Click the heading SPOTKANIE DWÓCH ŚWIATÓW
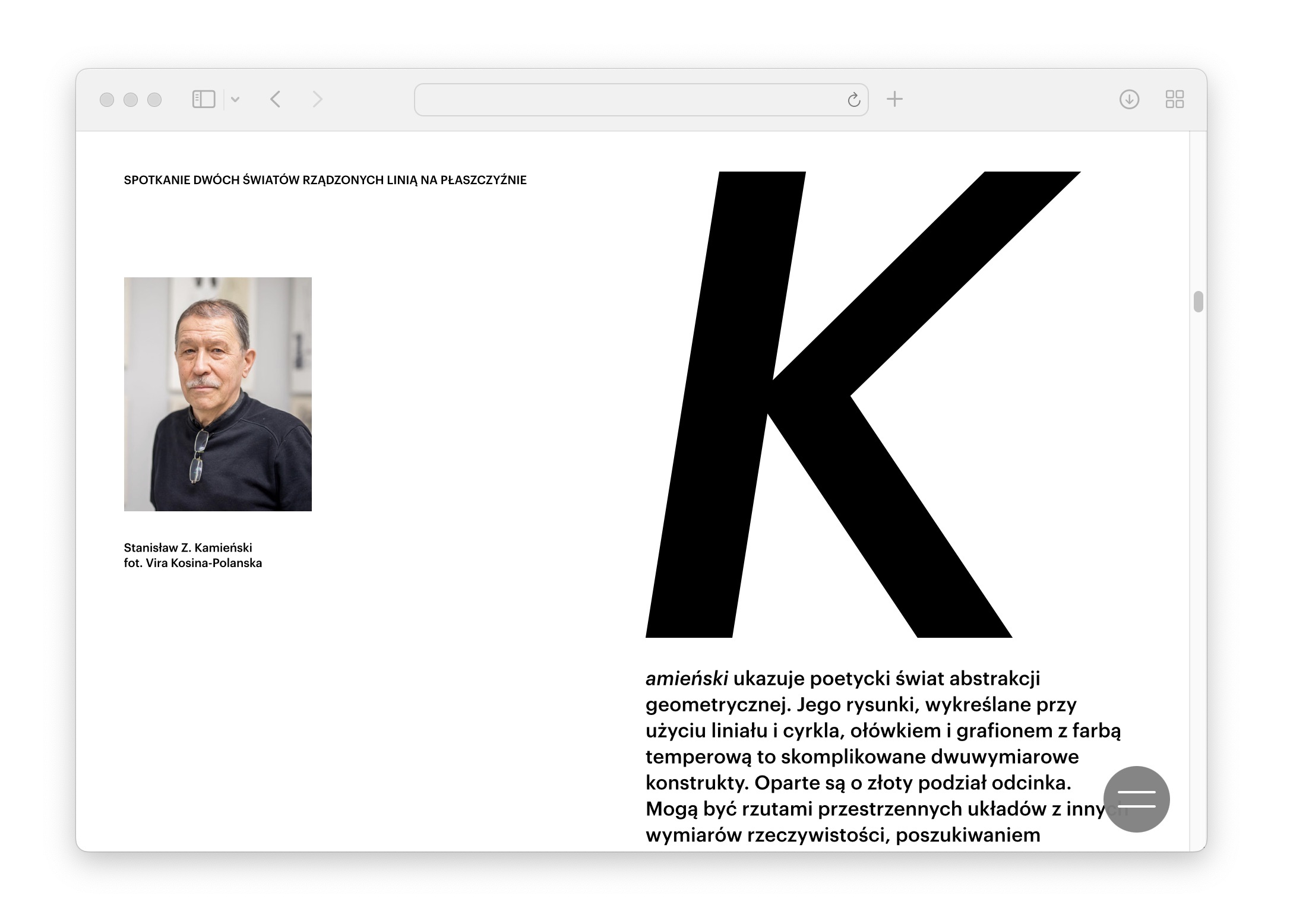The height and width of the screenshot is (924, 1290). click(x=325, y=181)
